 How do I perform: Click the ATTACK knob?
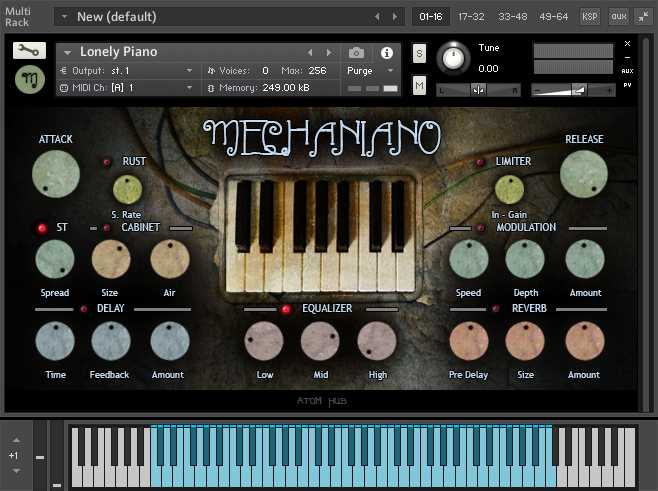56,174
